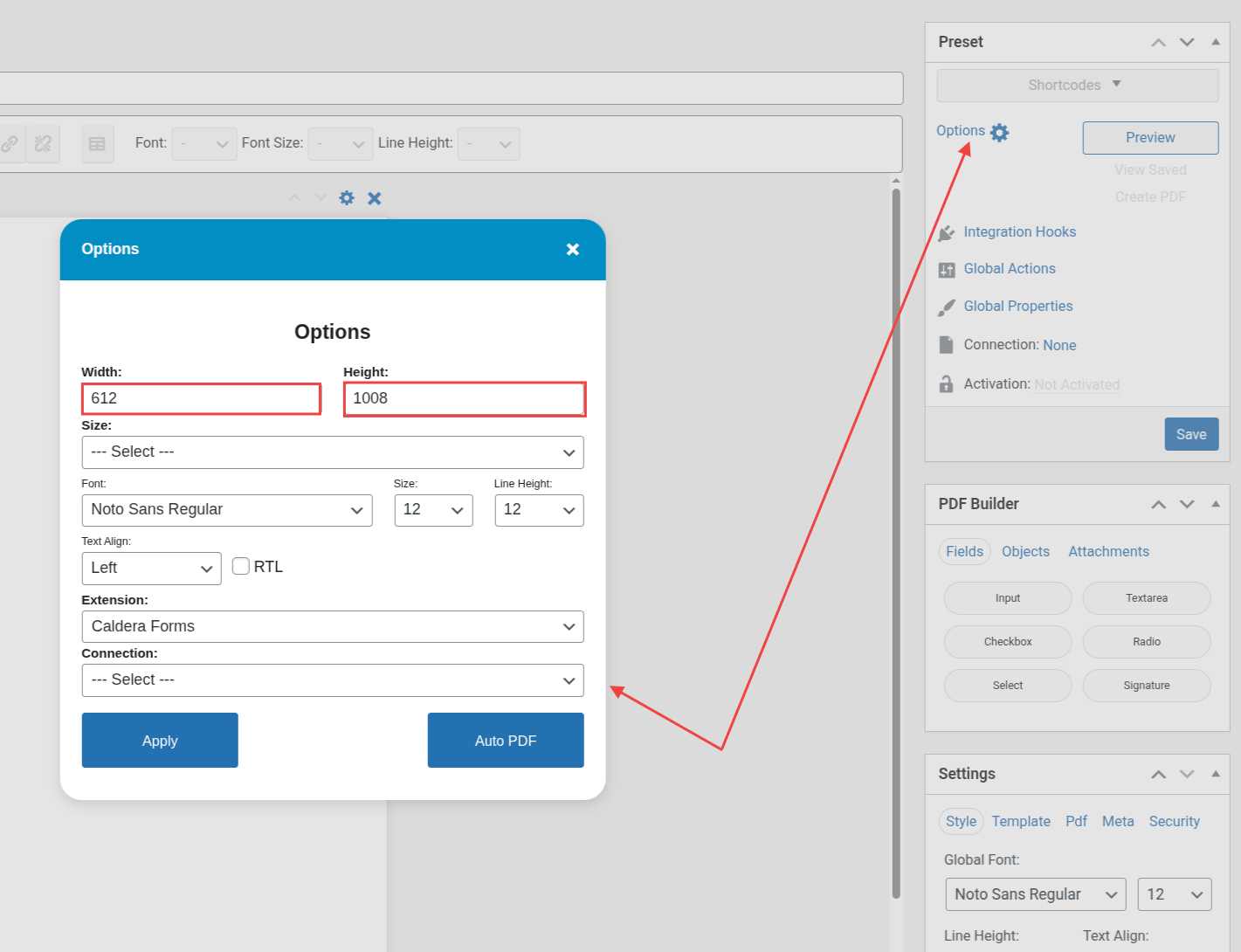Viewport: 1241px width, 952px height.
Task: Expand the Extension dropdown showing Caldera Forms
Action: [x=332, y=626]
